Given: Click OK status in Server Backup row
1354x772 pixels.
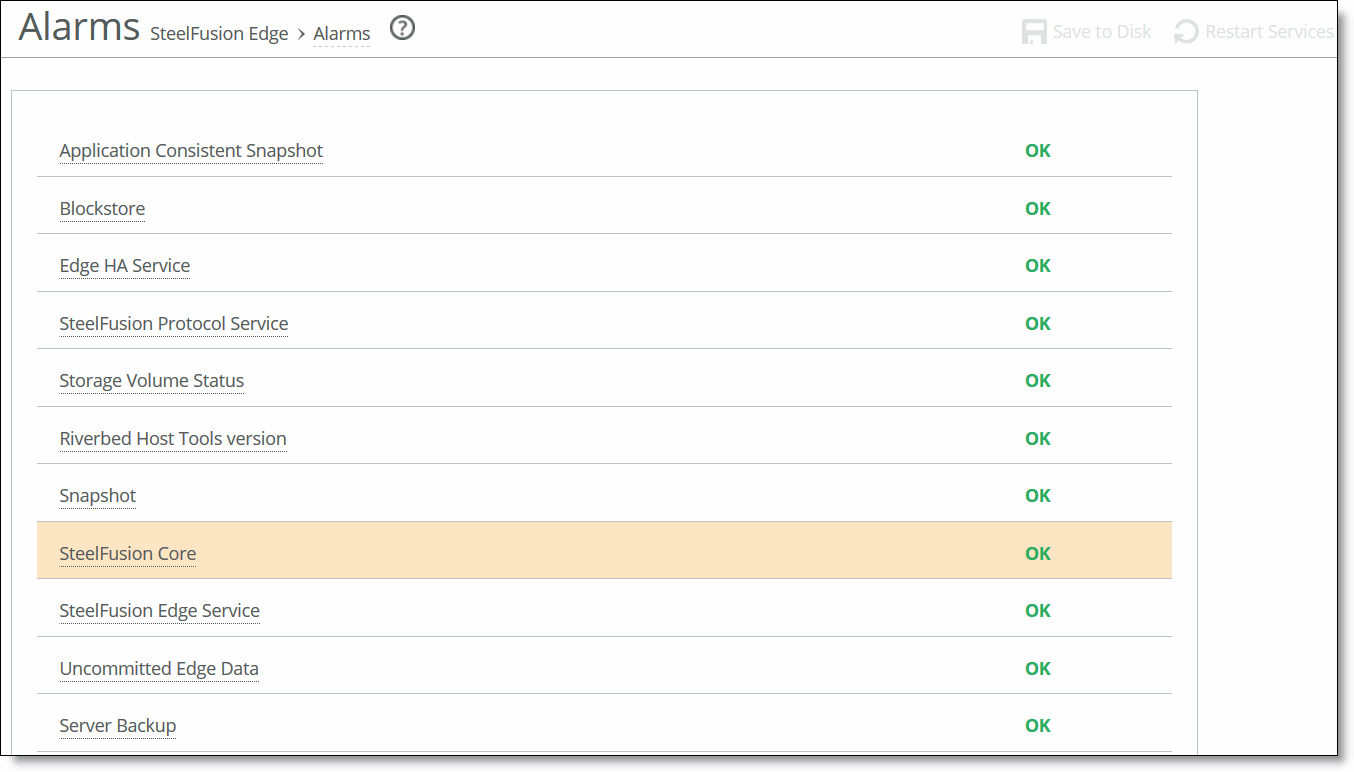Looking at the screenshot, I should pyautogui.click(x=1038, y=726).
